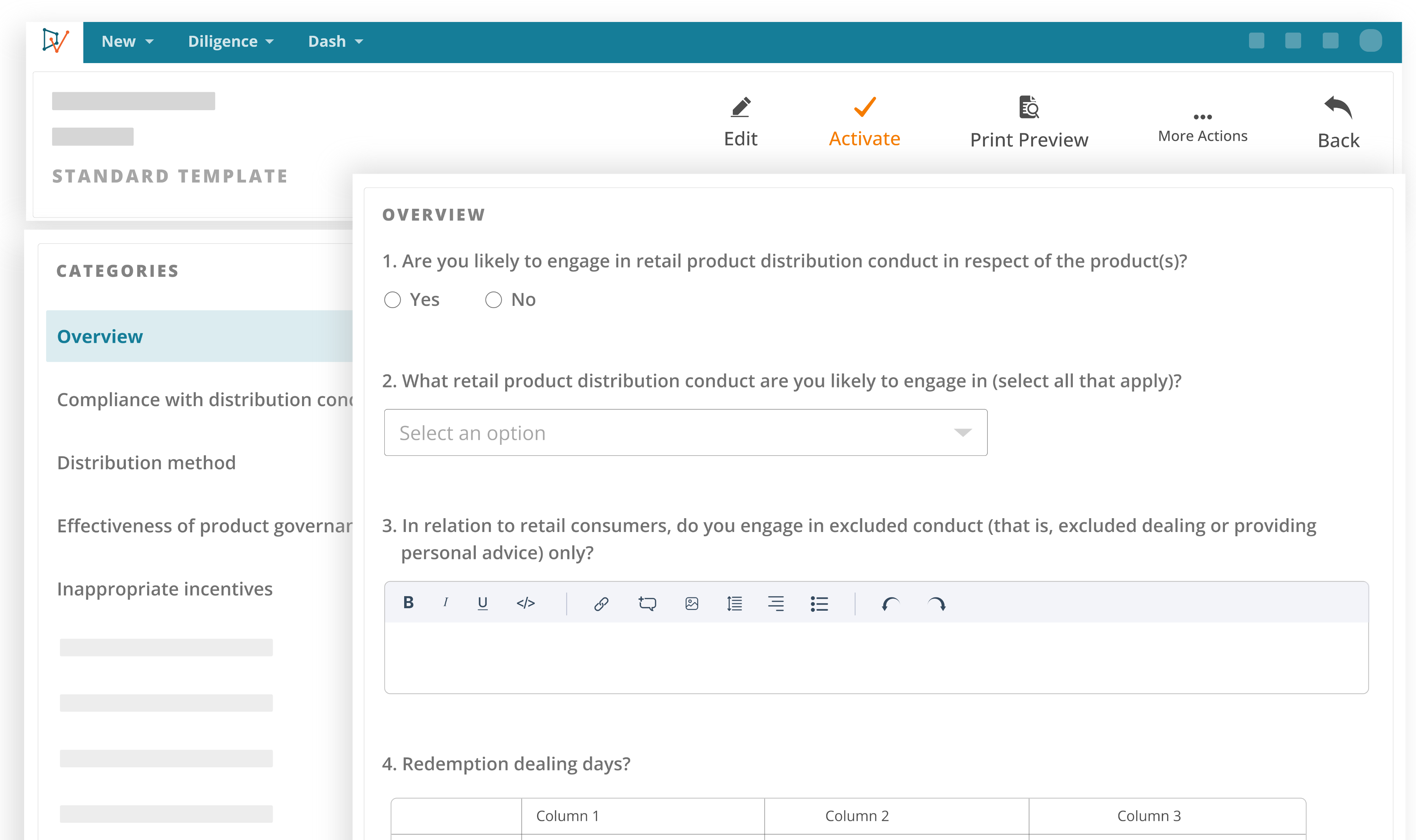Click the Distribution method category
Viewport: 1416px width, 840px height.
[x=146, y=462]
